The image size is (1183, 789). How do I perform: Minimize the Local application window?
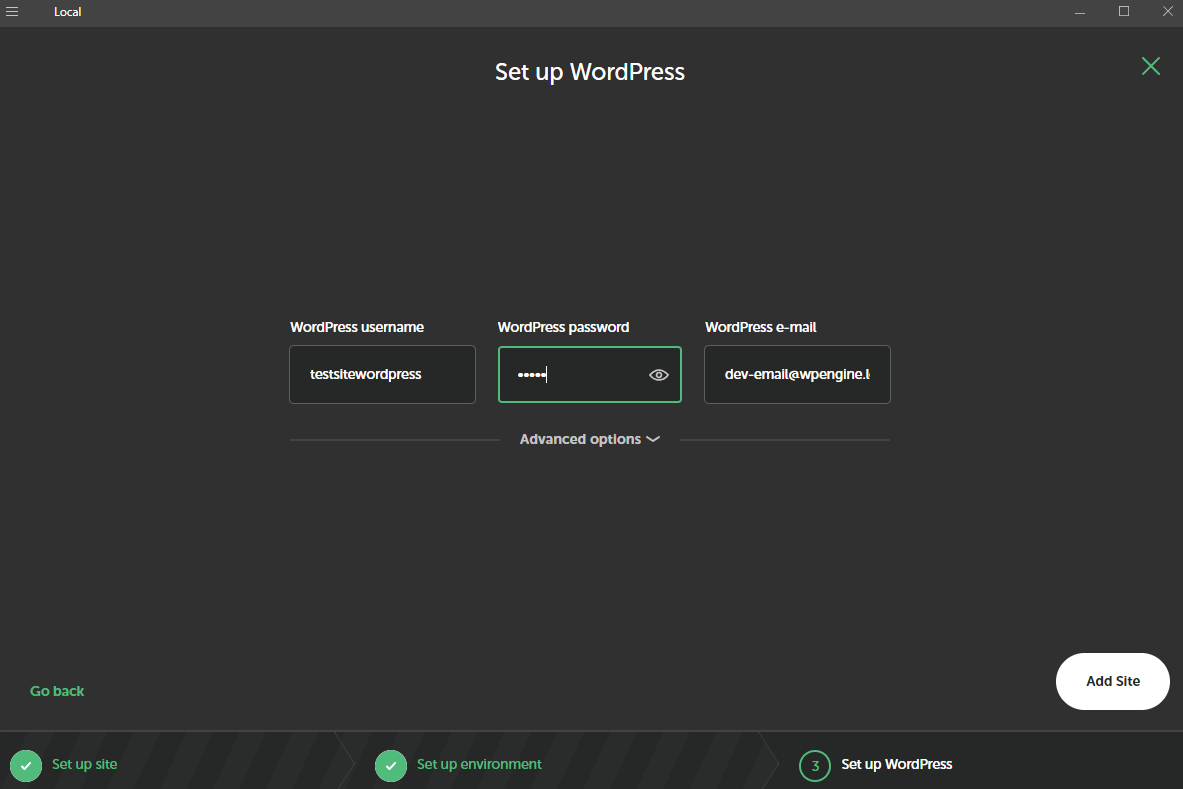point(1080,12)
